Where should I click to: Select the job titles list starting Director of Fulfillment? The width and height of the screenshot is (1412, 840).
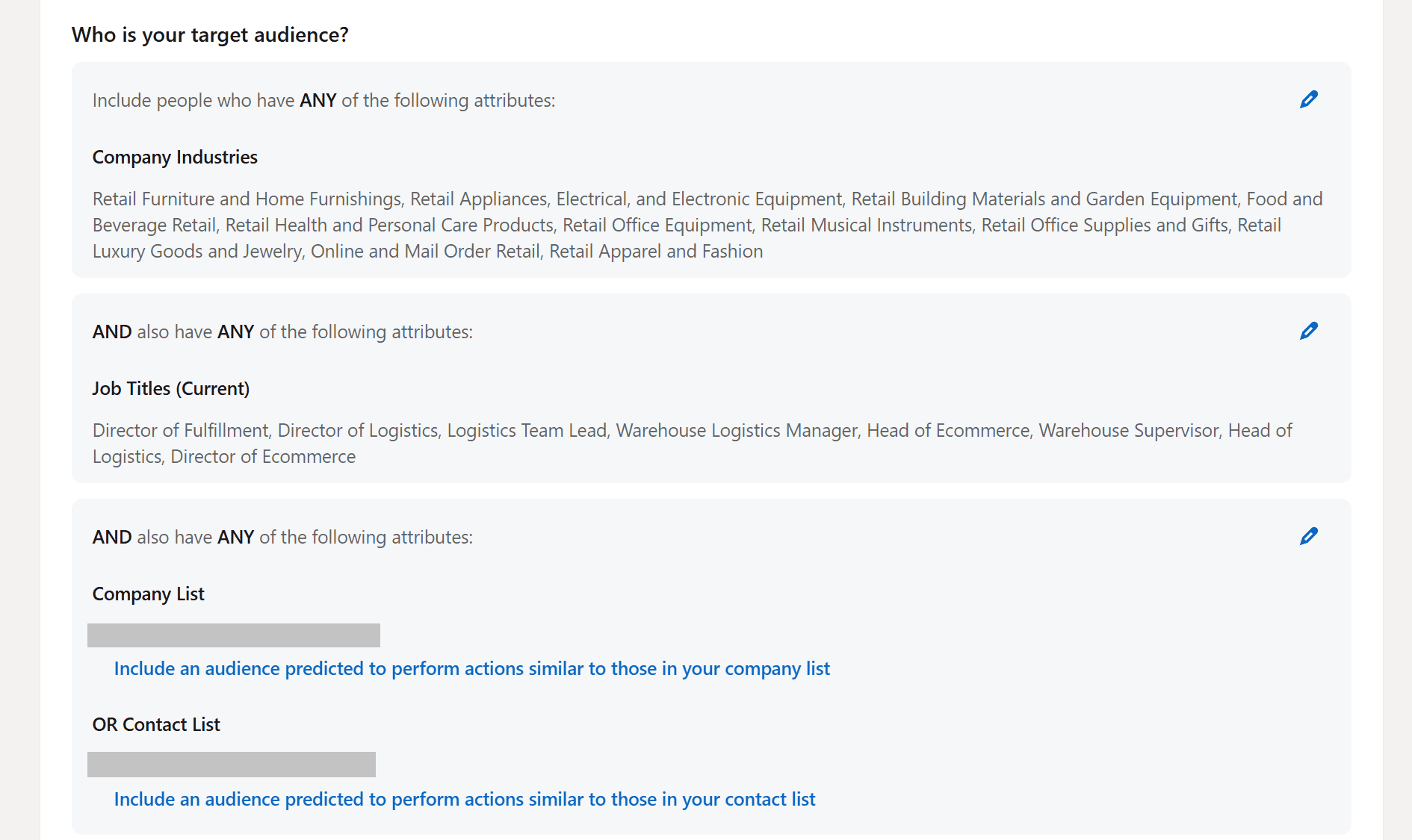click(x=693, y=444)
